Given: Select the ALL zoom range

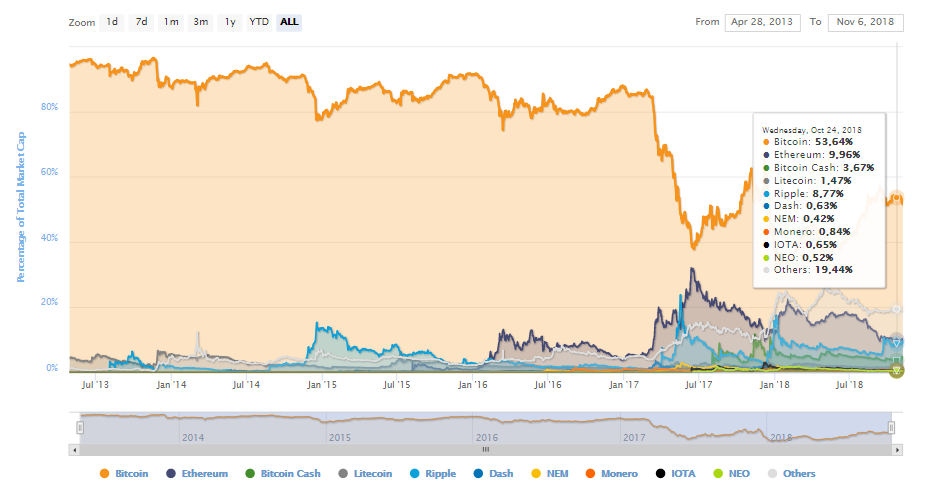Looking at the screenshot, I should coord(289,22).
